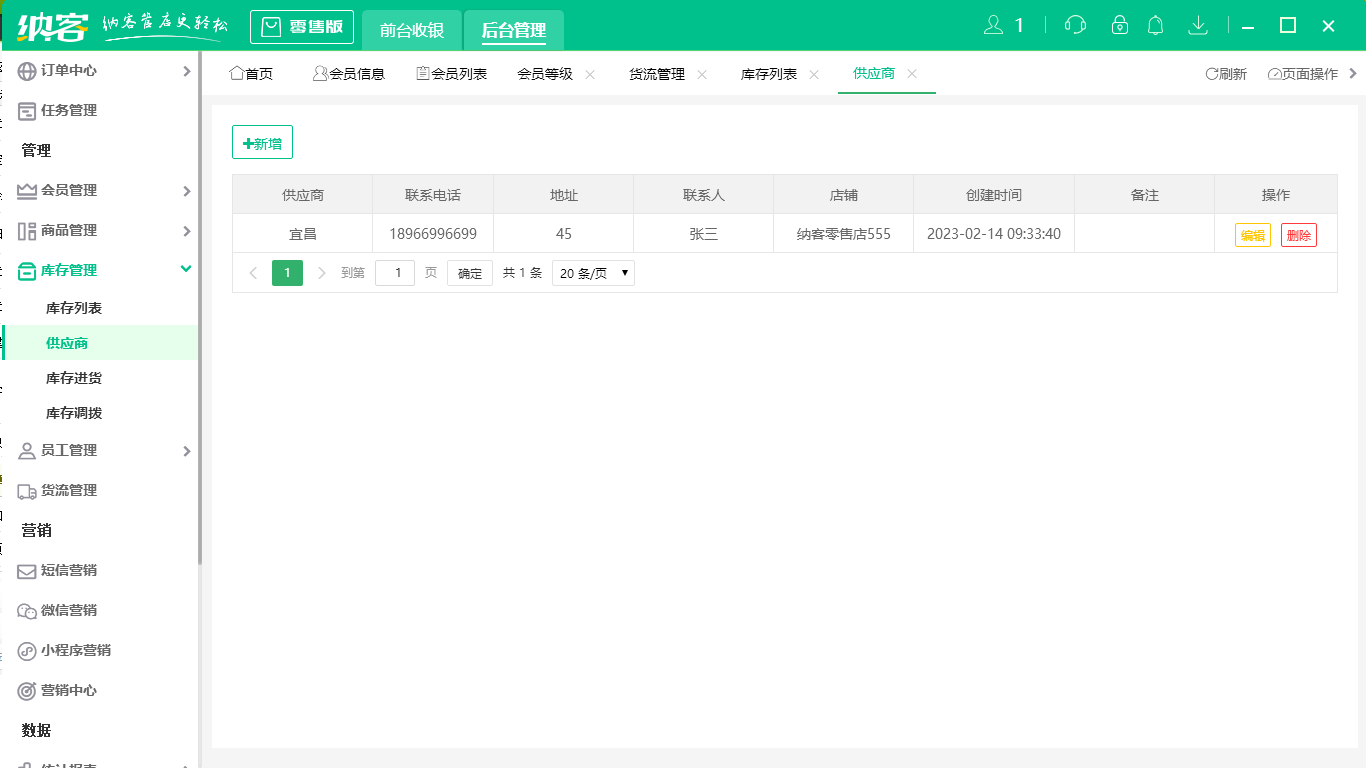The height and width of the screenshot is (768, 1366).
Task: Open notifications via the bell icon
Action: click(1156, 24)
